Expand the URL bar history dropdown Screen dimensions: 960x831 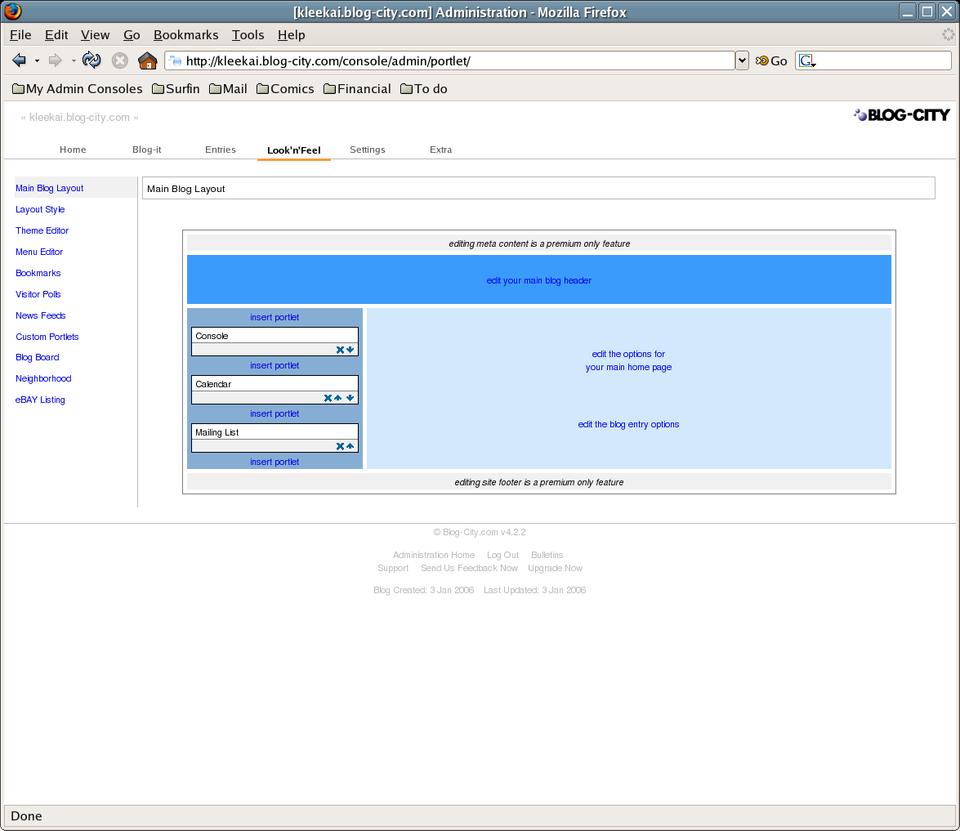[741, 60]
